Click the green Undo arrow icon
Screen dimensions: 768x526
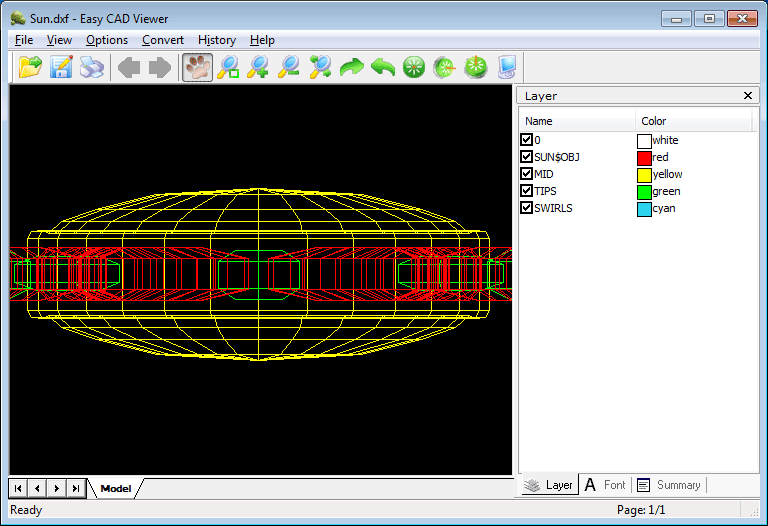tap(382, 67)
